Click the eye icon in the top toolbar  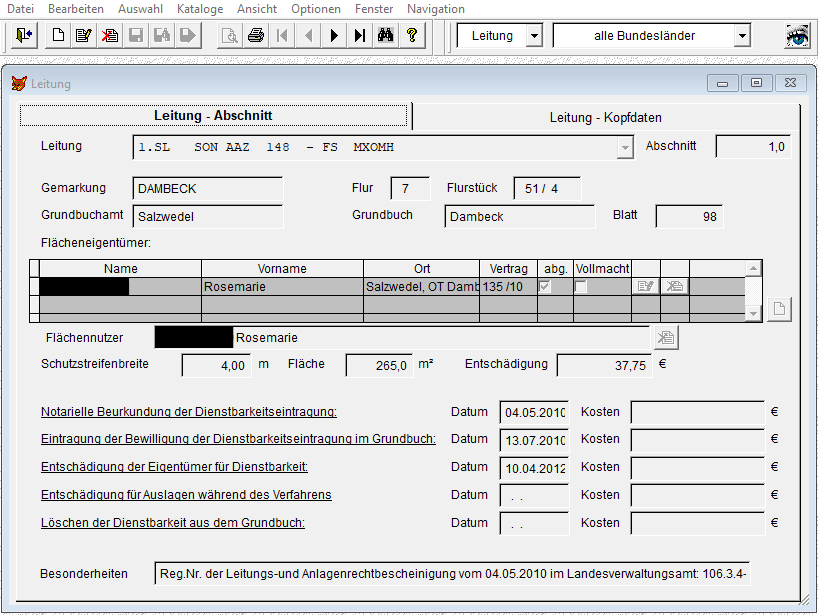pyautogui.click(x=797, y=36)
